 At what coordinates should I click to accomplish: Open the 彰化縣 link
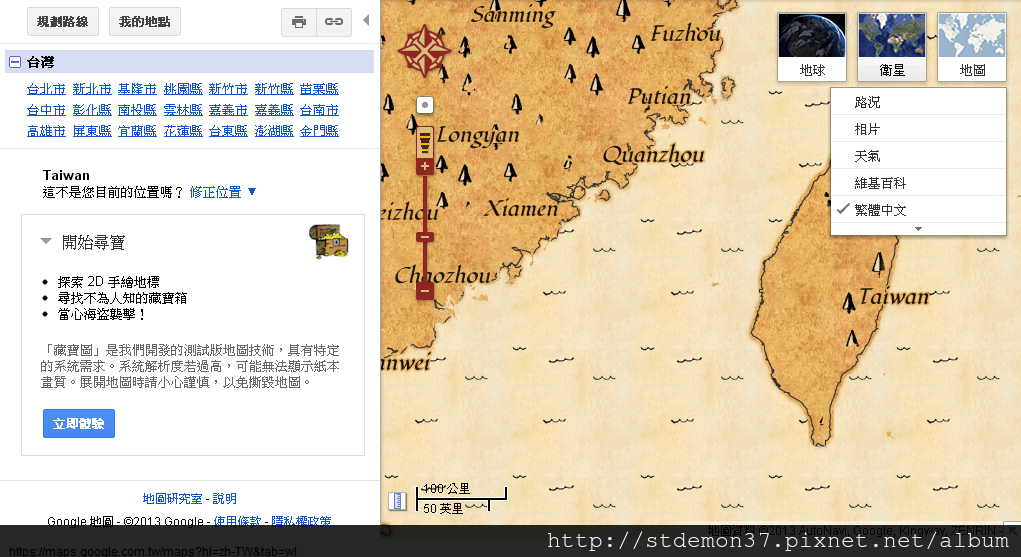pyautogui.click(x=92, y=109)
